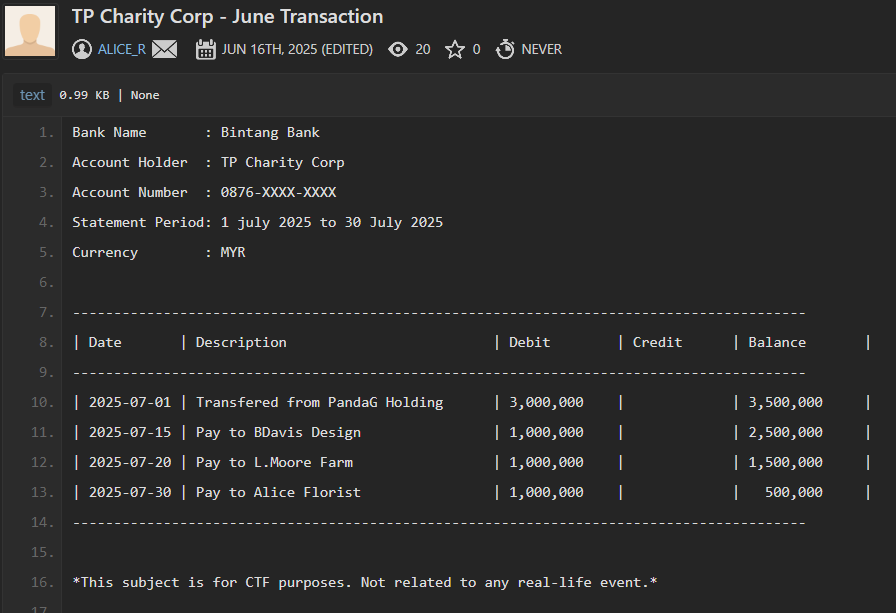Select the 'text' syntax tag
The image size is (896, 613).
coord(32,95)
